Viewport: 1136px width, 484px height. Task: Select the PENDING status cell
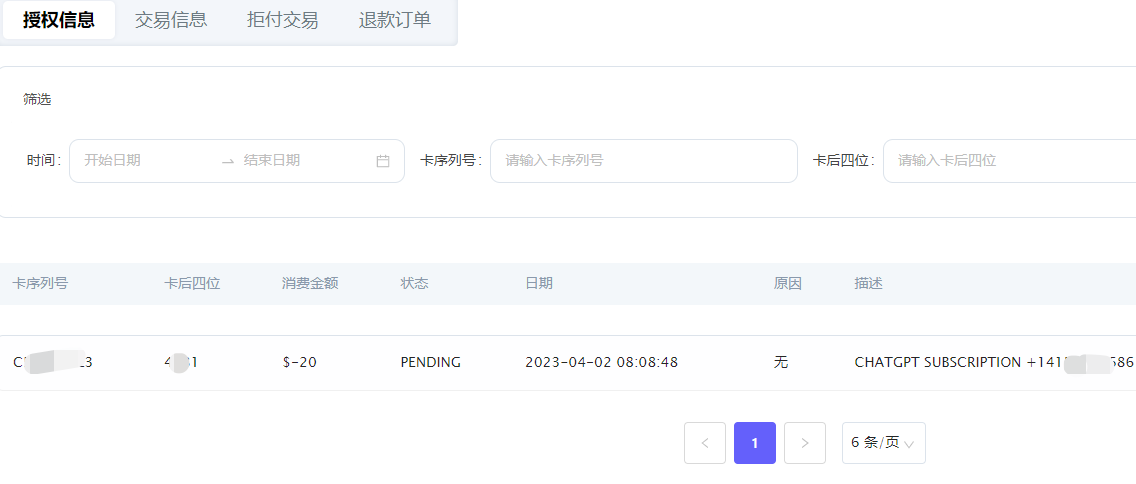[x=430, y=362]
